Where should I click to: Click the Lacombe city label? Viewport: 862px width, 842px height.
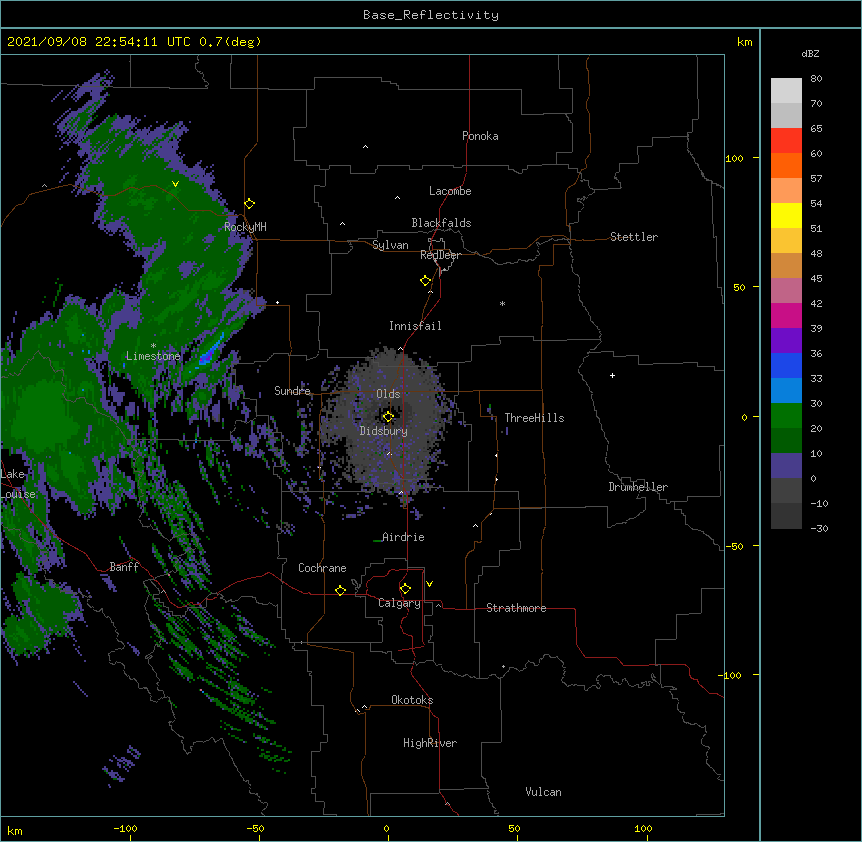click(x=450, y=191)
